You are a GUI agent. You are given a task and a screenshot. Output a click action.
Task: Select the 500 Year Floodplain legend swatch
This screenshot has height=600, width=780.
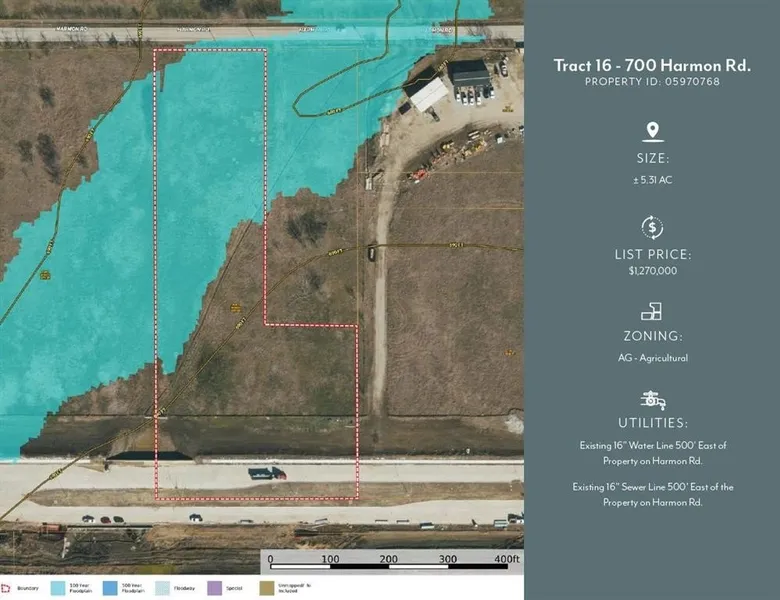click(x=111, y=588)
